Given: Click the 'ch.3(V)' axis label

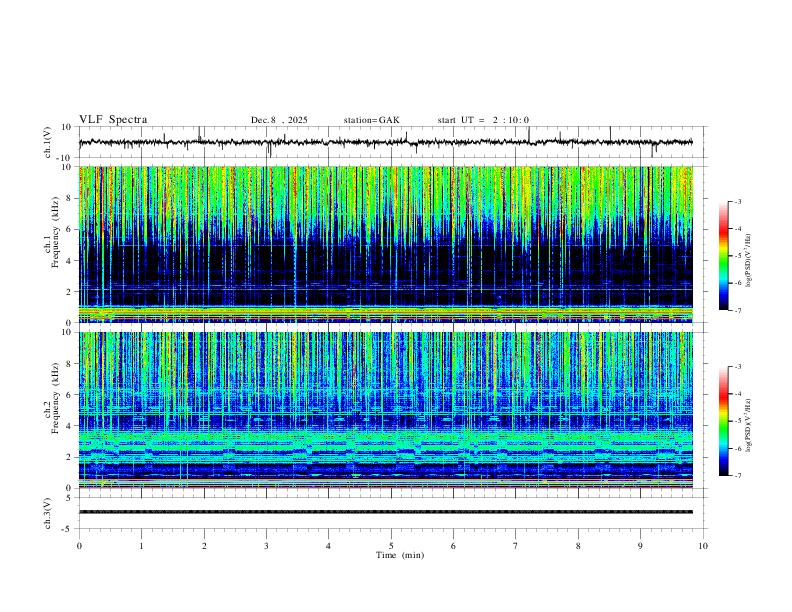Looking at the screenshot, I should click(x=48, y=514).
